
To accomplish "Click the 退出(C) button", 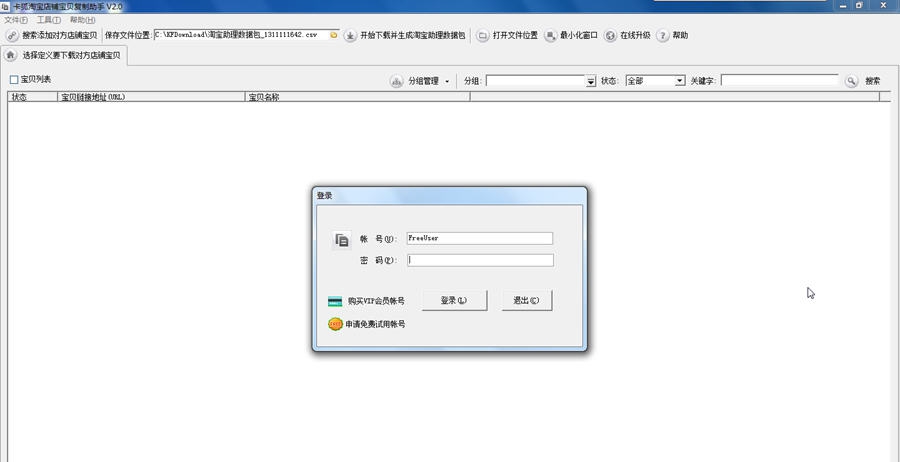I will pyautogui.click(x=526, y=301).
